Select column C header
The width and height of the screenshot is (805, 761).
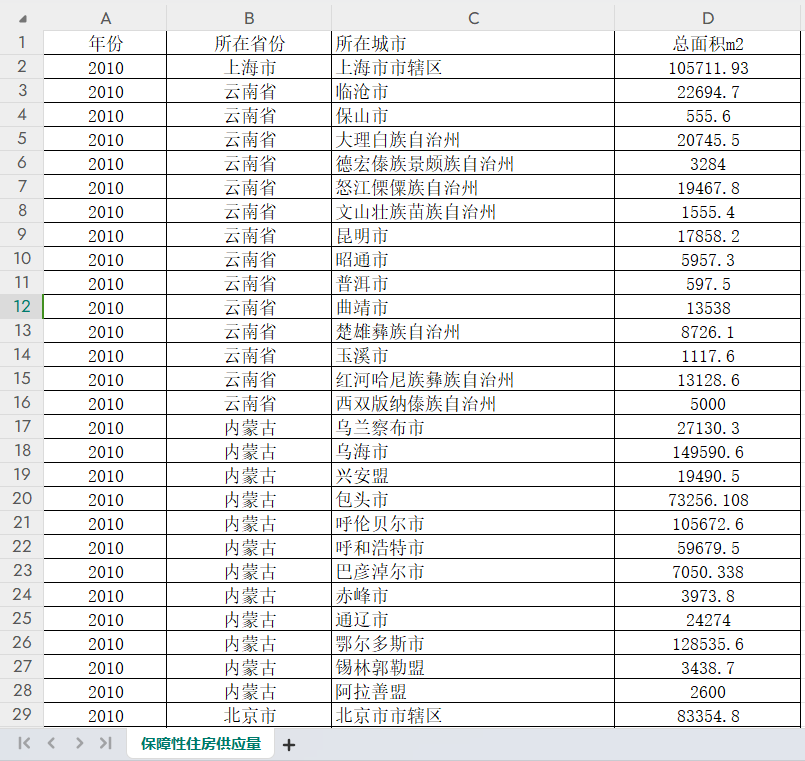(473, 19)
